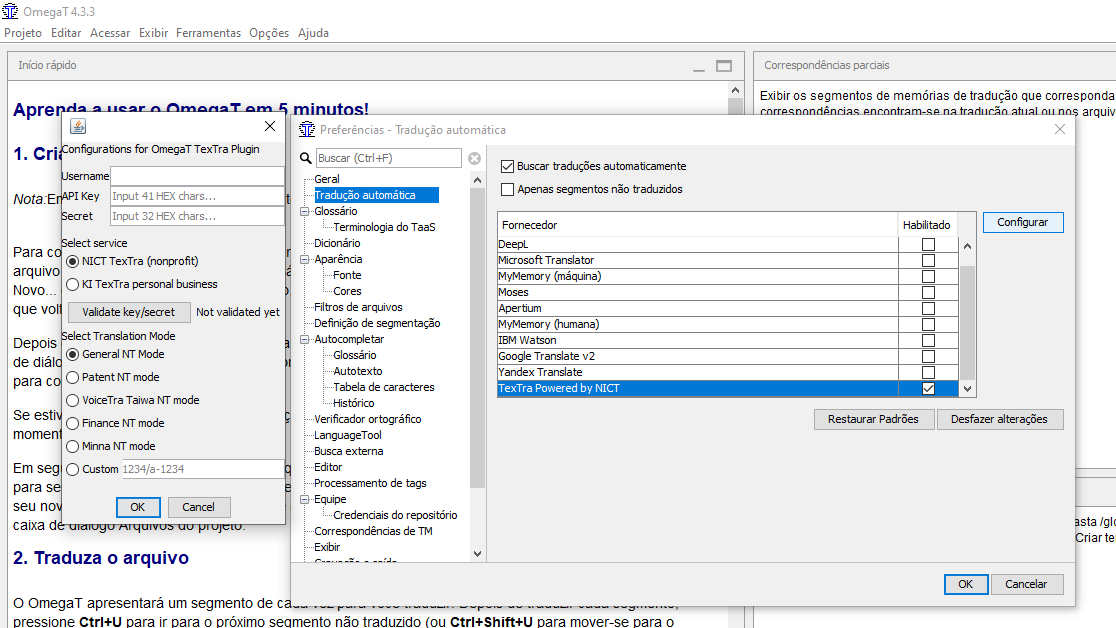This screenshot has height=628, width=1116.
Task: Enable Microsoft Translator provider
Action: tap(928, 260)
